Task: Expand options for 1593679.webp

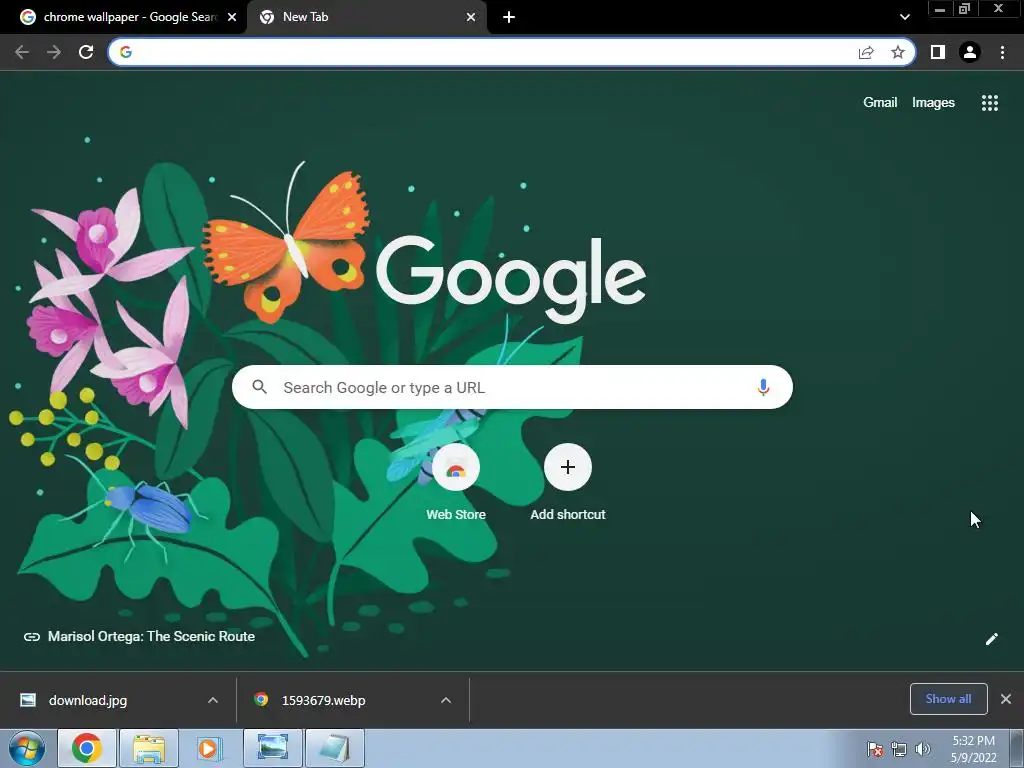Action: [446, 700]
